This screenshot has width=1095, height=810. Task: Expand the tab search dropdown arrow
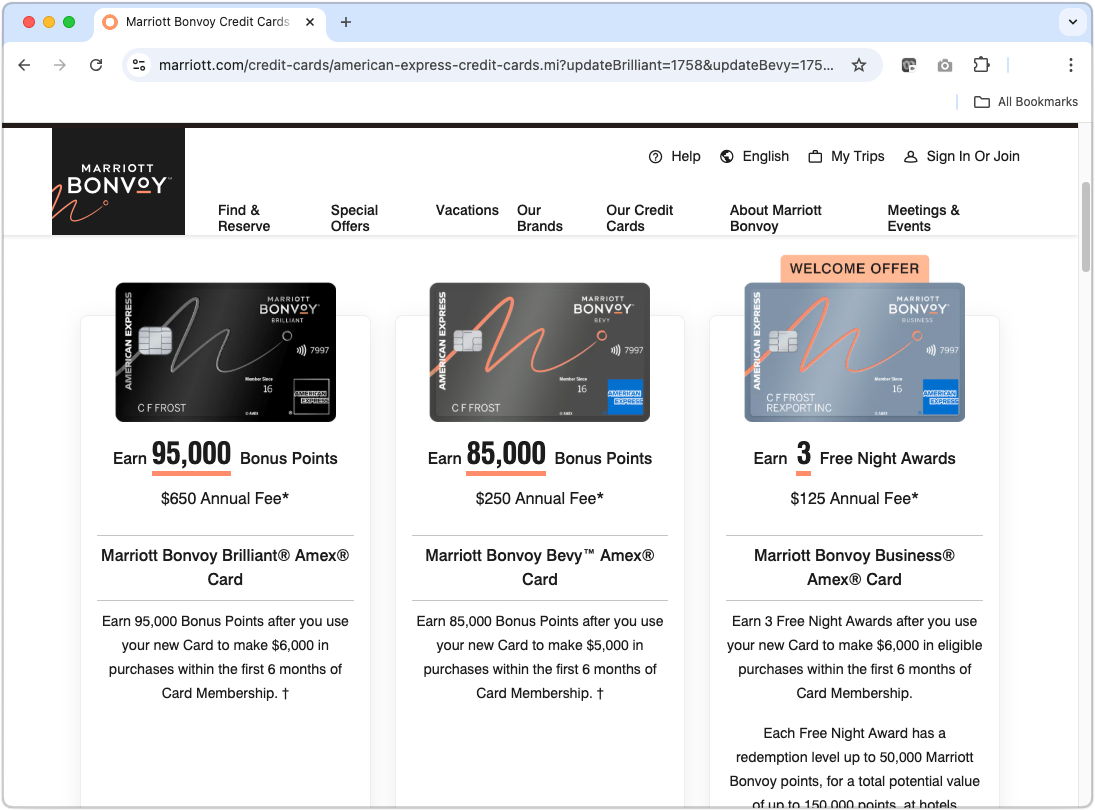(1073, 22)
